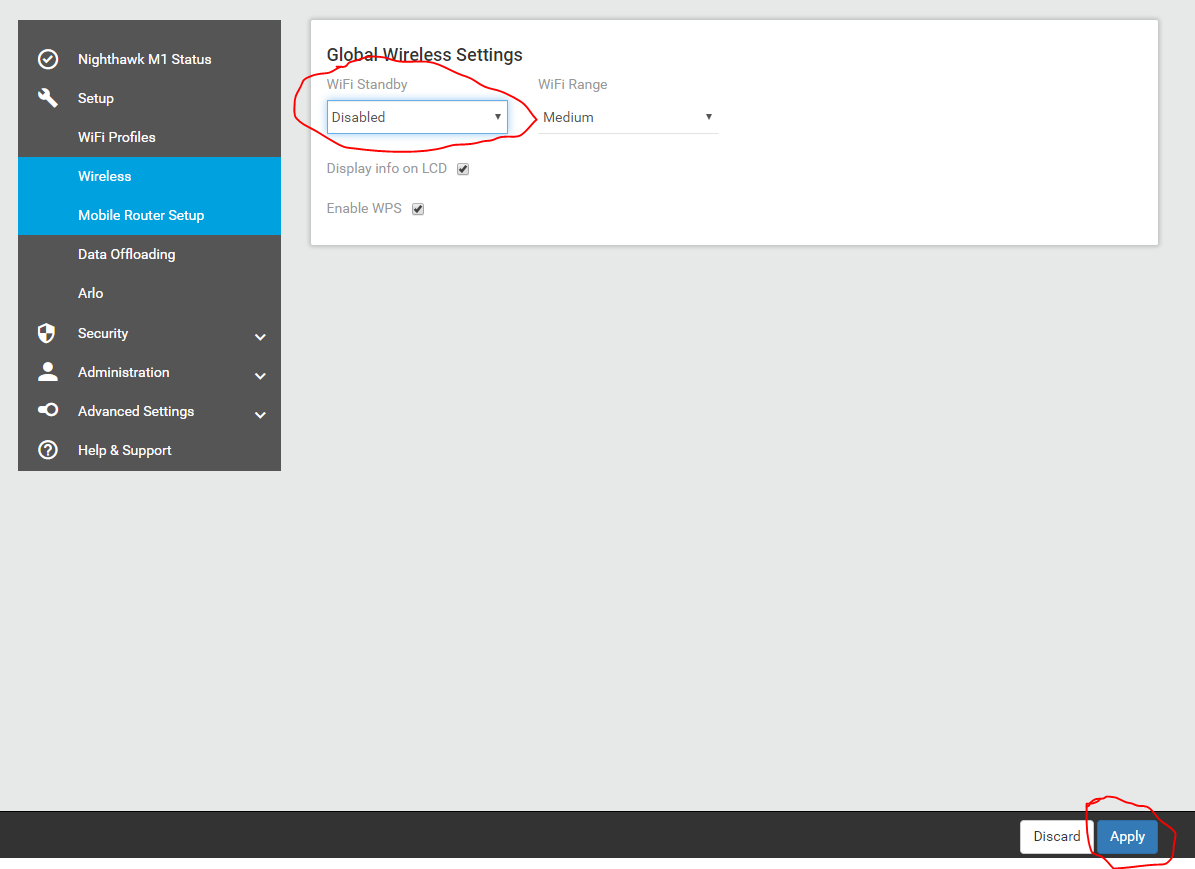Expand the Administration menu chevron
Screen dimensions: 1195x869
click(260, 376)
